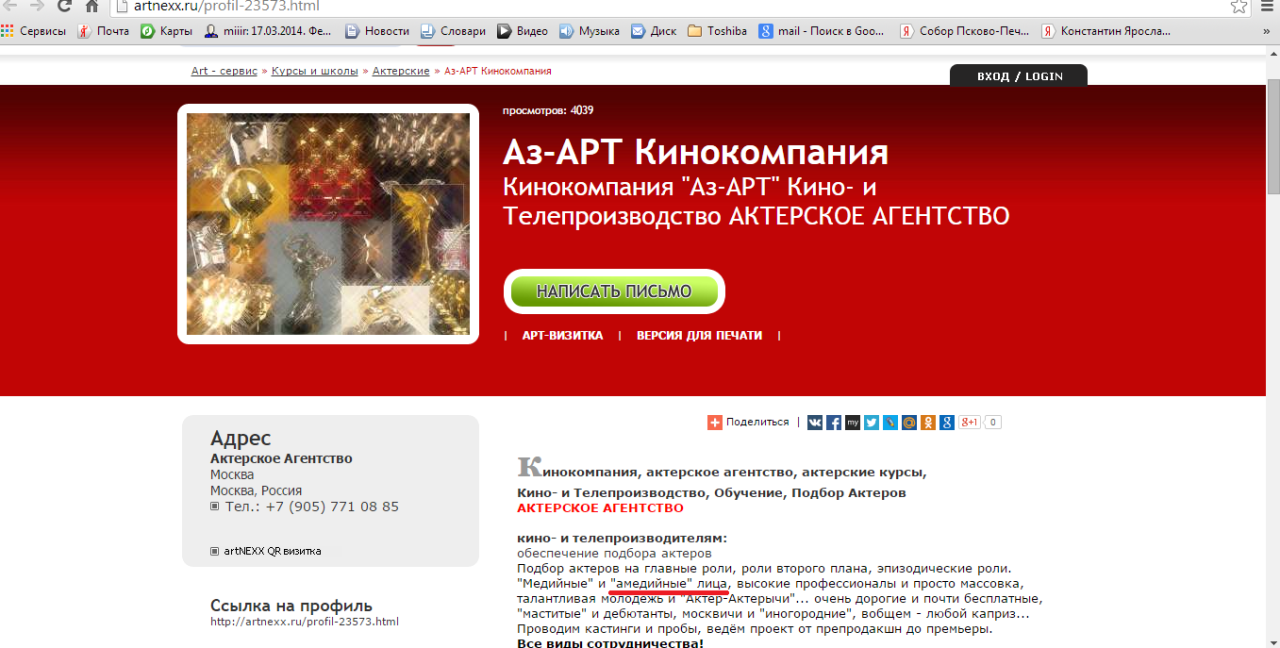Share the page on Twitter
The image size is (1280, 648).
(871, 422)
